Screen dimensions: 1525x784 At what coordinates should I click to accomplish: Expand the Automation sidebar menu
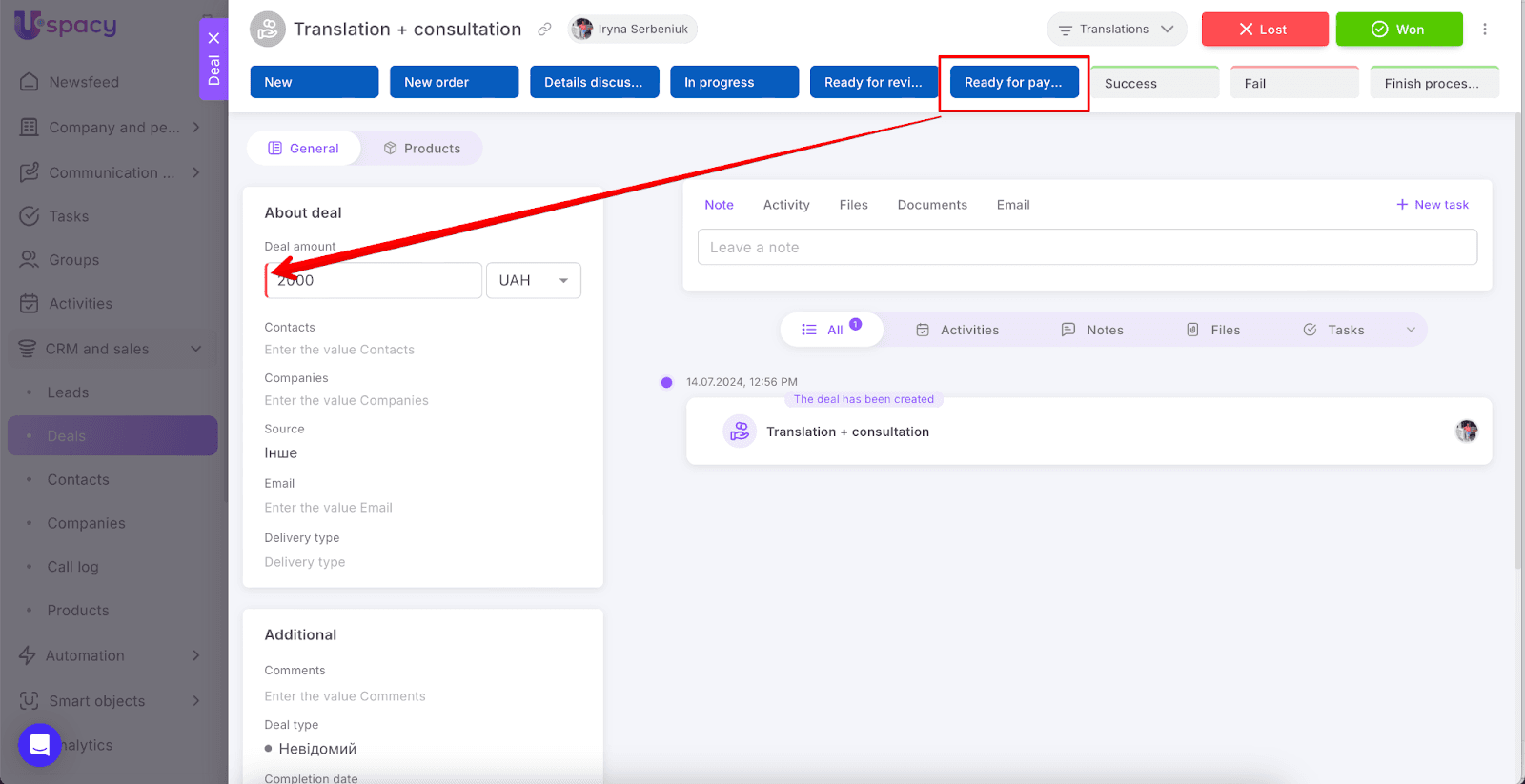click(196, 655)
